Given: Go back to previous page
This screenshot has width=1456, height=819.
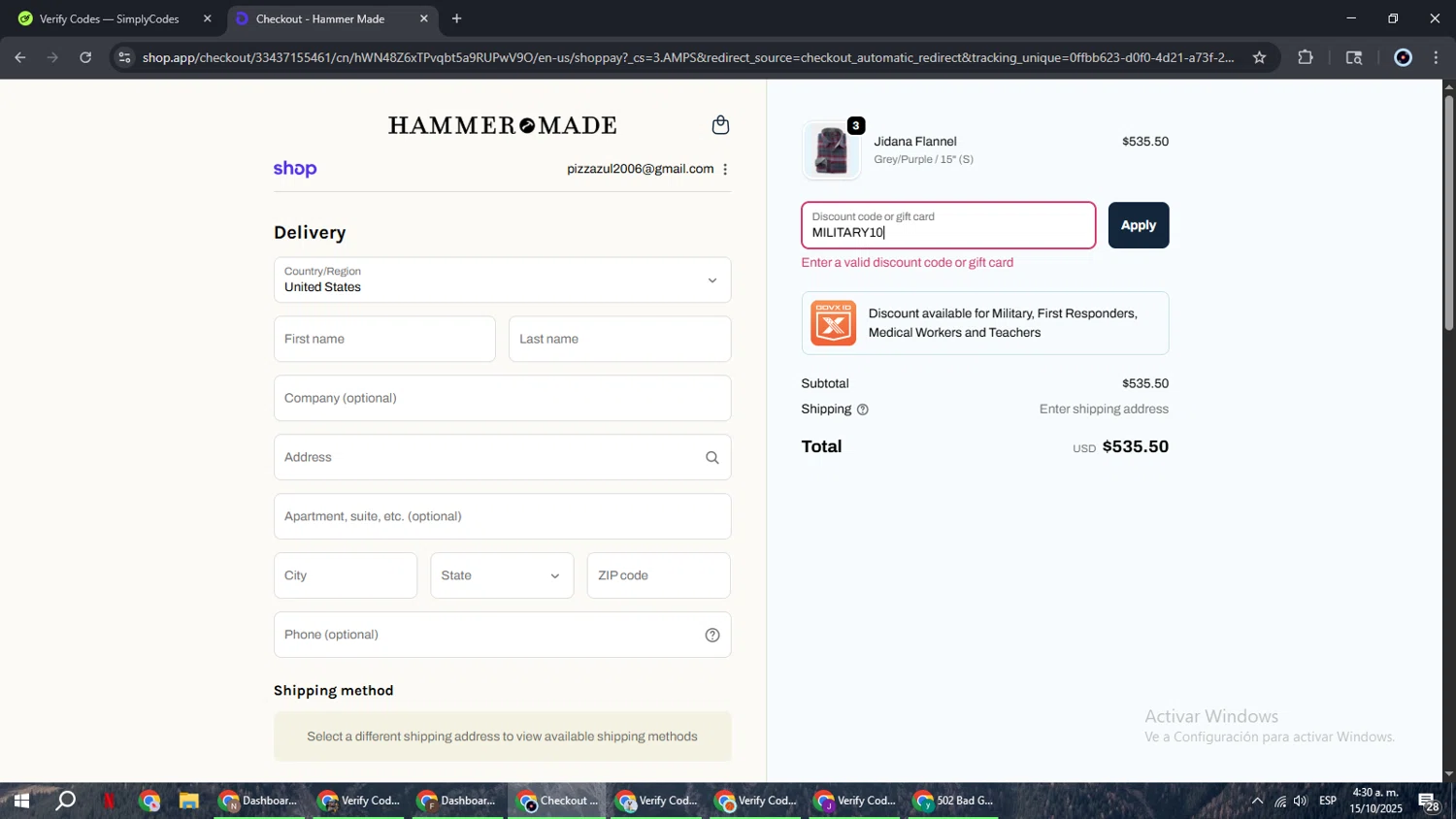Looking at the screenshot, I should click(x=20, y=57).
